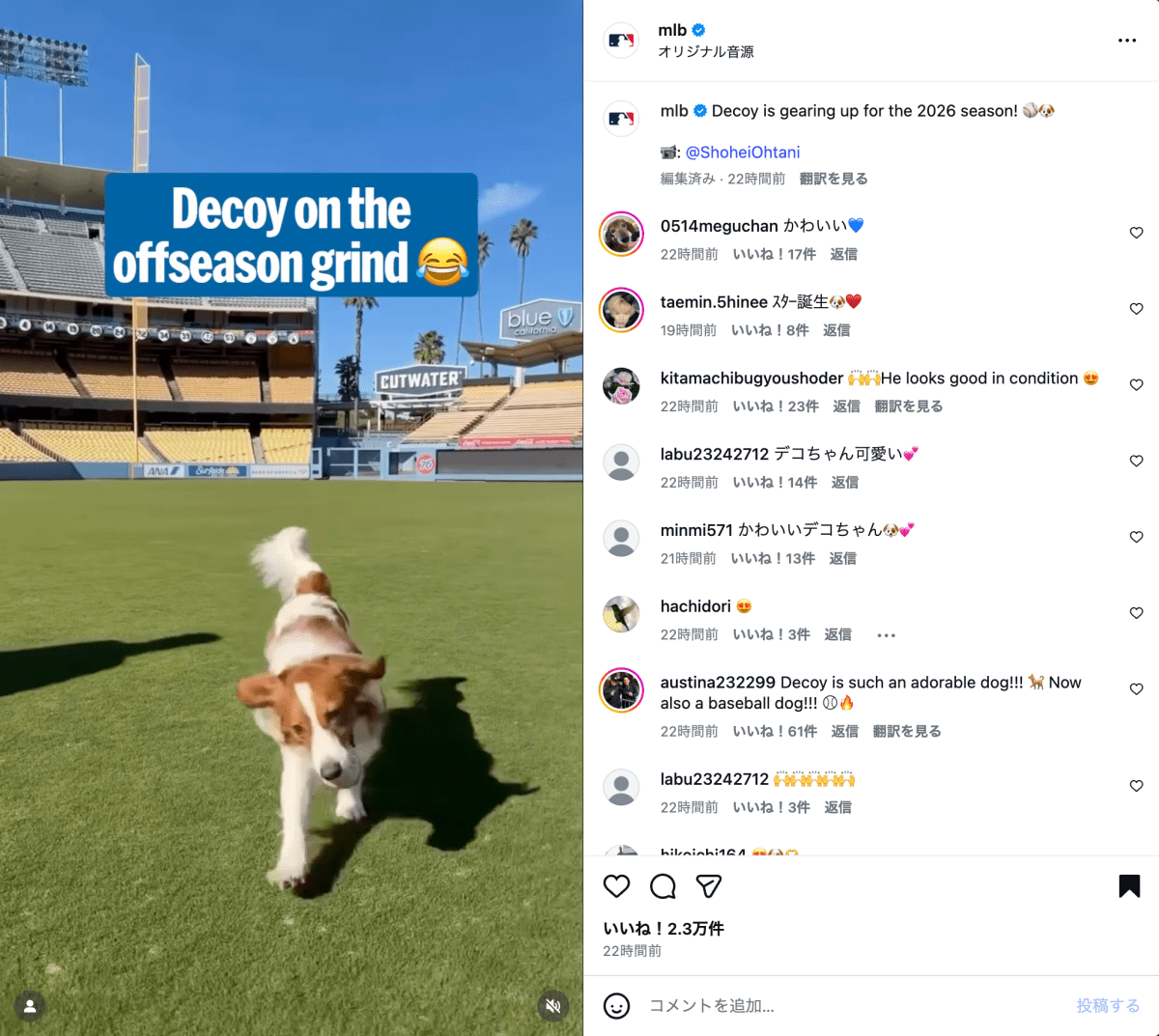
Task: Like austina232299's comment heart
Action: [1137, 689]
